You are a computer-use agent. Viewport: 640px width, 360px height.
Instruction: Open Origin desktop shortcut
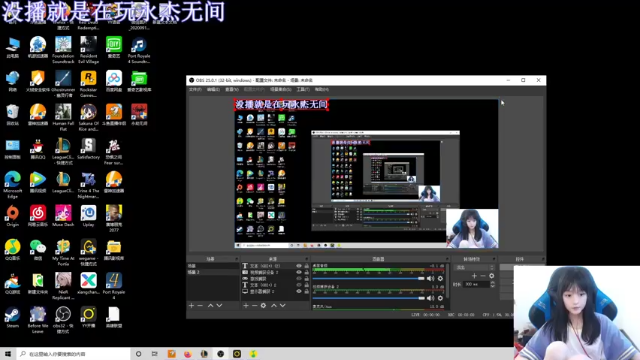13,216
